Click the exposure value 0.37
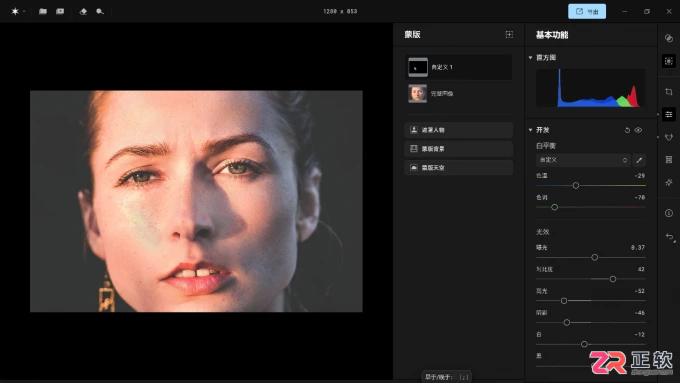The image size is (680, 383). click(x=638, y=248)
